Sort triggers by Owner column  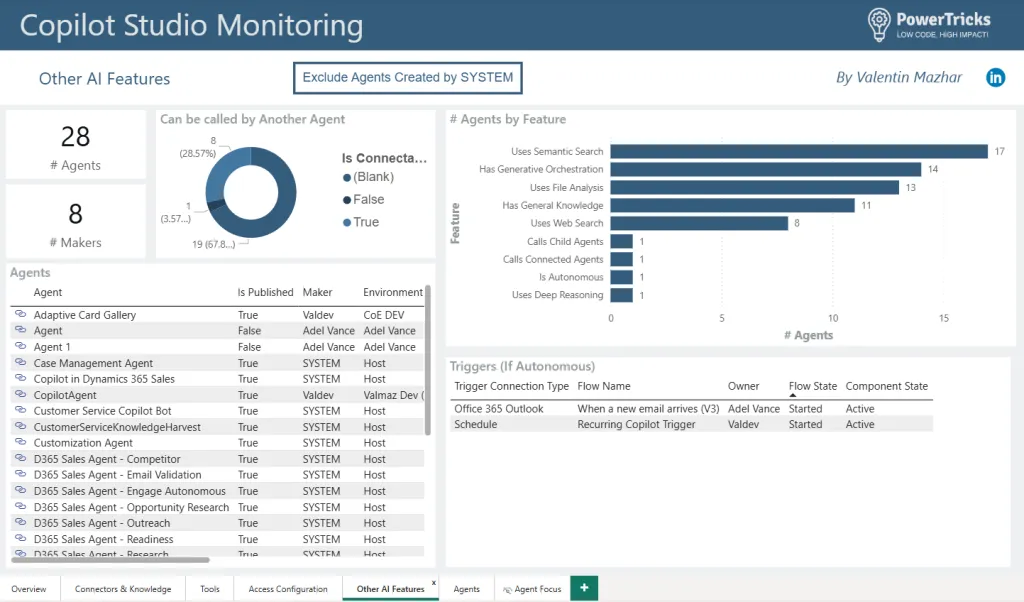pos(743,386)
